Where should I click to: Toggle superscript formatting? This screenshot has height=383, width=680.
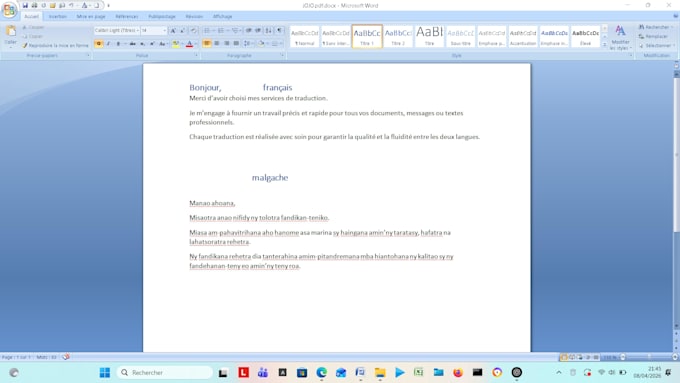(152, 44)
